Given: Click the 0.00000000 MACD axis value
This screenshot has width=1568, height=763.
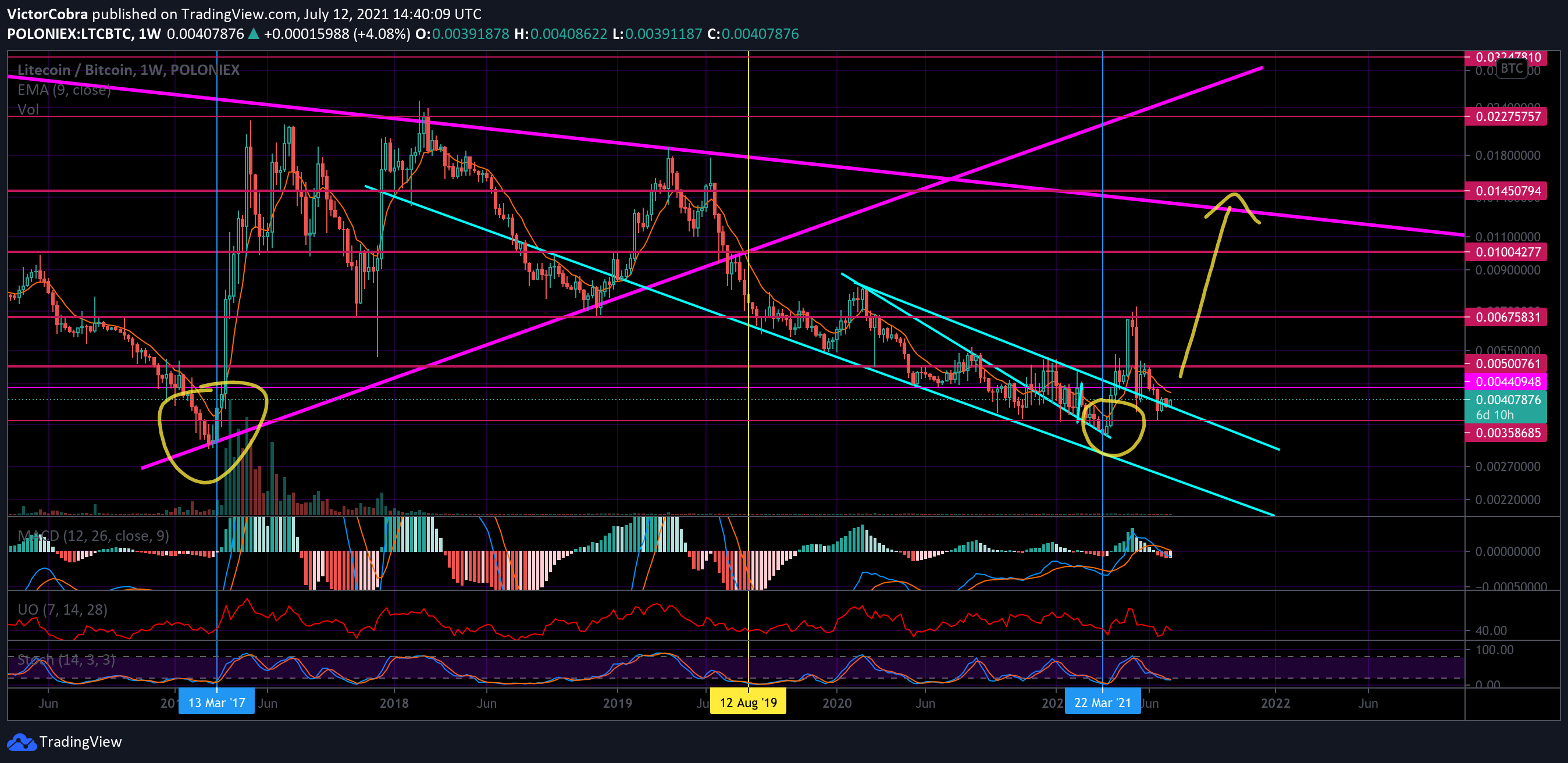Looking at the screenshot, I should click(1508, 551).
